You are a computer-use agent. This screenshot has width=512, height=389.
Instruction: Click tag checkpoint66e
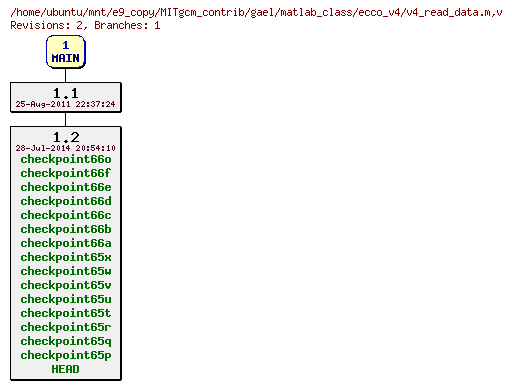click(x=66, y=187)
